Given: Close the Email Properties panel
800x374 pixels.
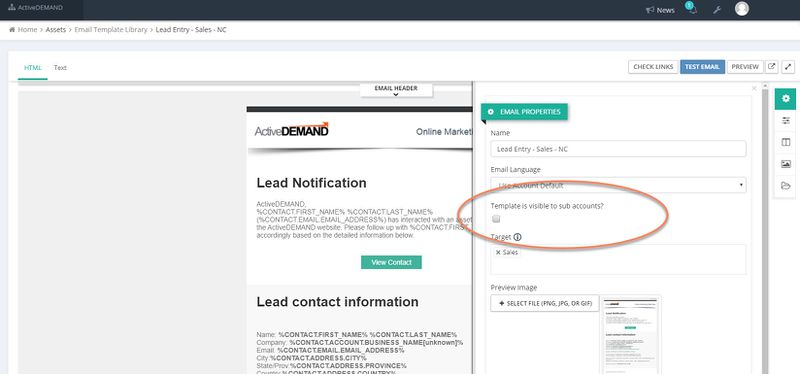Looking at the screenshot, I should pos(754,88).
